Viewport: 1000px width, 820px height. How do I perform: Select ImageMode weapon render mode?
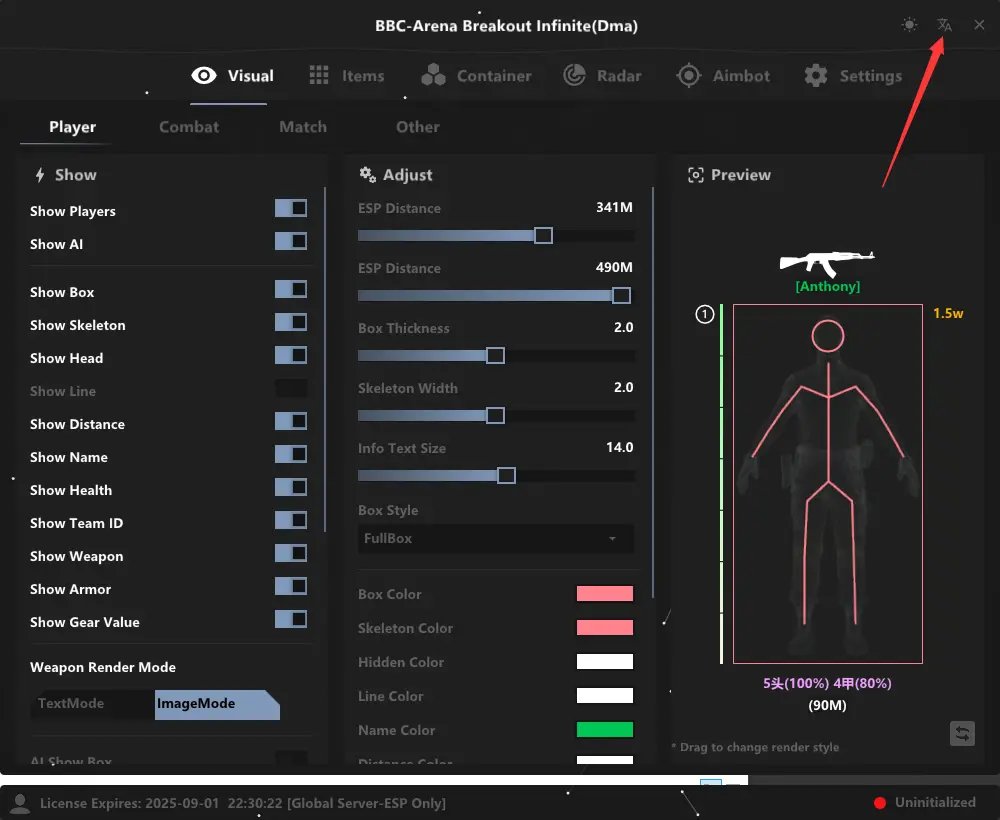(194, 704)
